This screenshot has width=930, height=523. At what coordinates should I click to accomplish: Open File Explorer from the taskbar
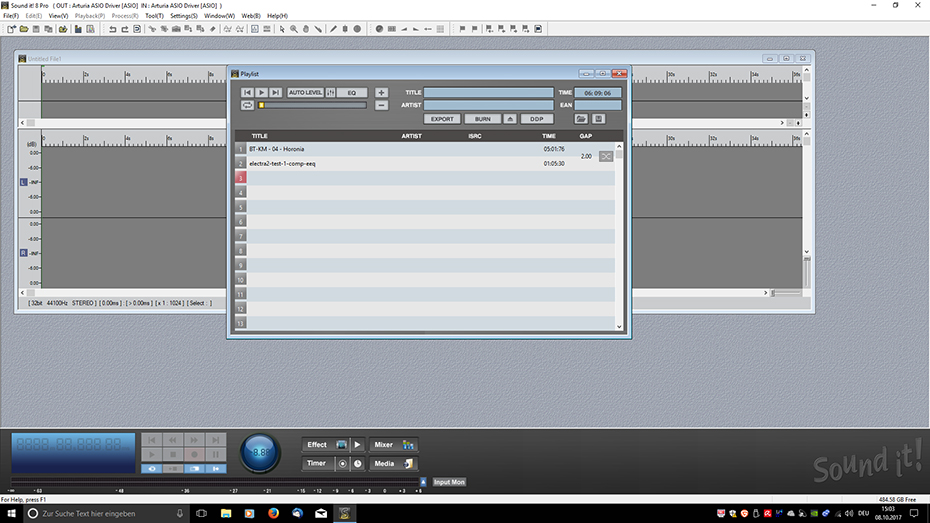click(226, 514)
